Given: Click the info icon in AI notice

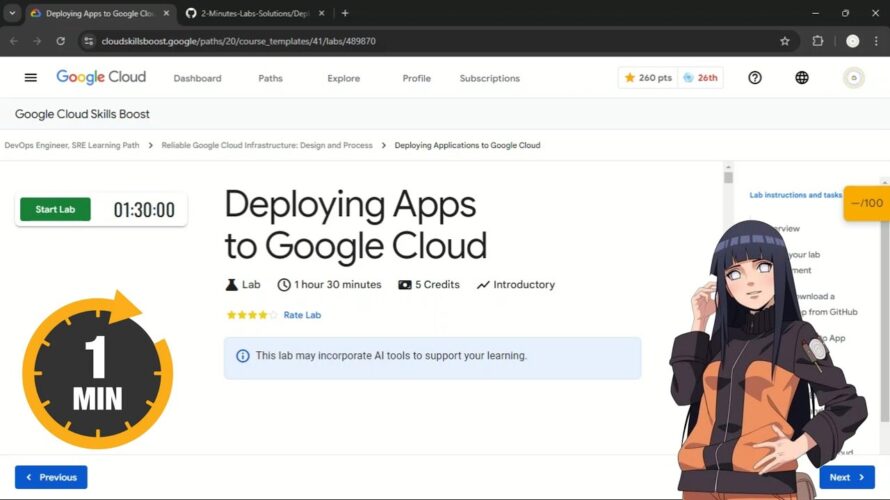Looking at the screenshot, I should [x=242, y=356].
